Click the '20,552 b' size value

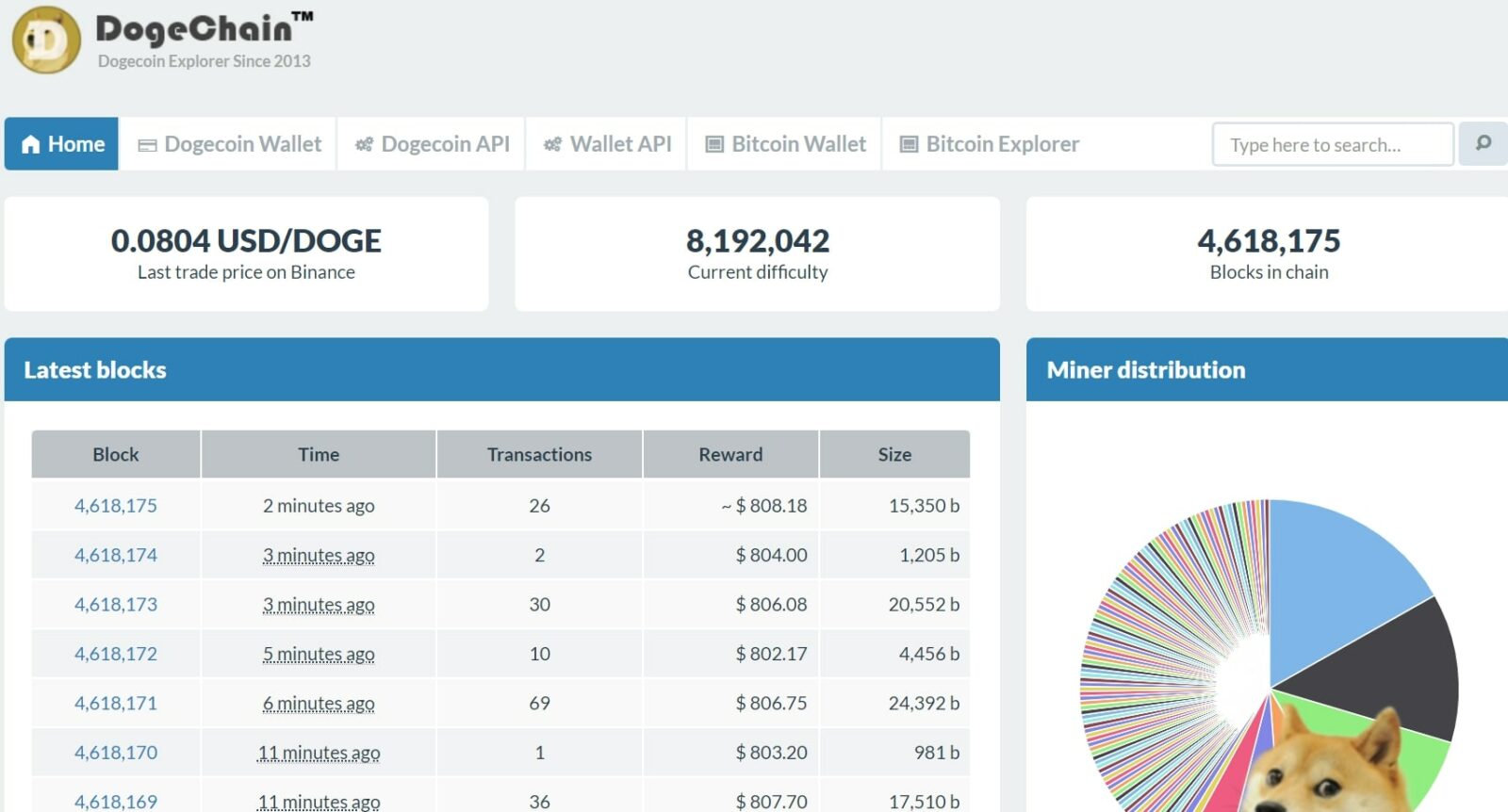coord(924,605)
